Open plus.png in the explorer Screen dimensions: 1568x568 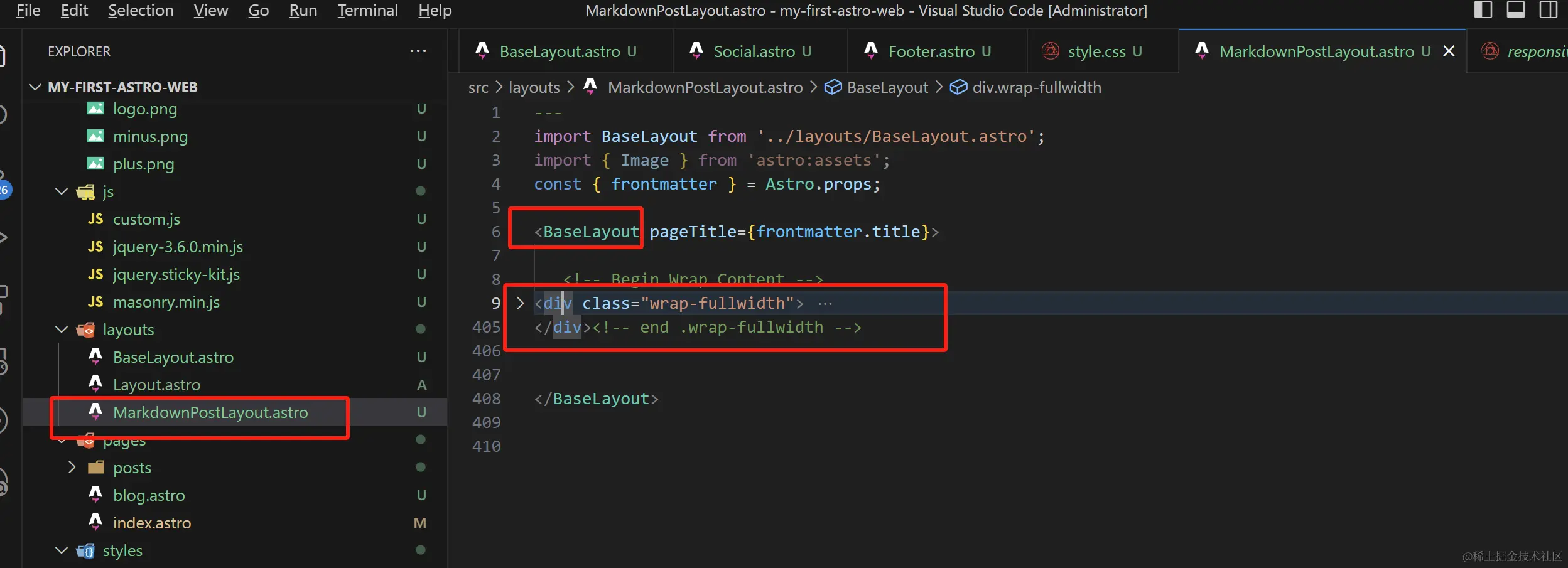(144, 164)
